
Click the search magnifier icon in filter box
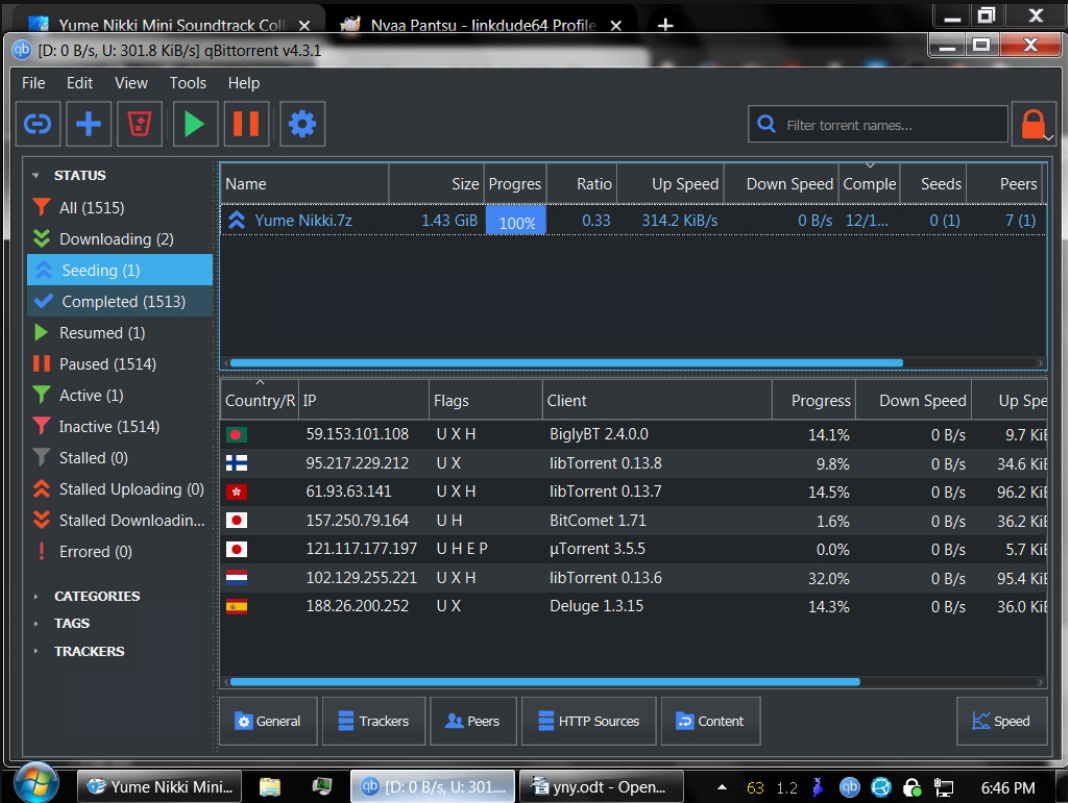[766, 124]
